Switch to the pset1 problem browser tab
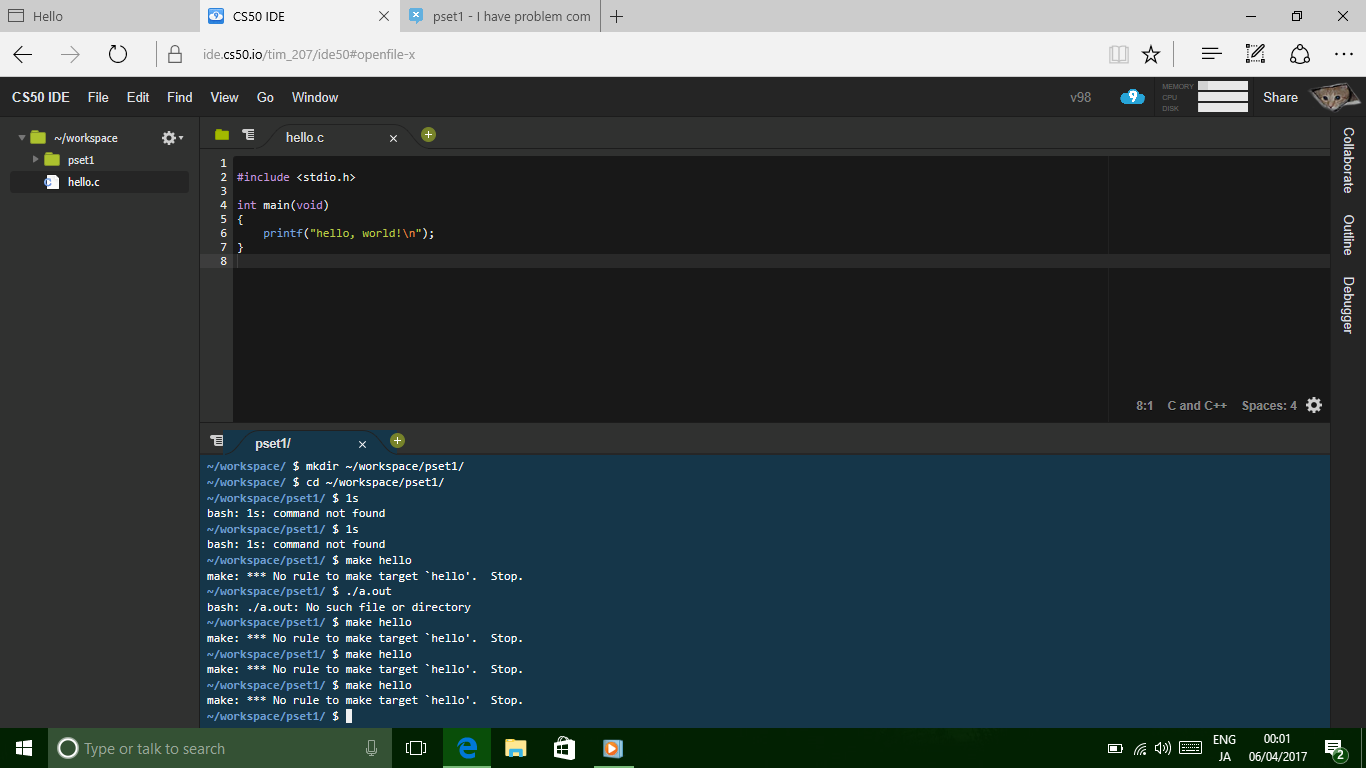 (500, 16)
